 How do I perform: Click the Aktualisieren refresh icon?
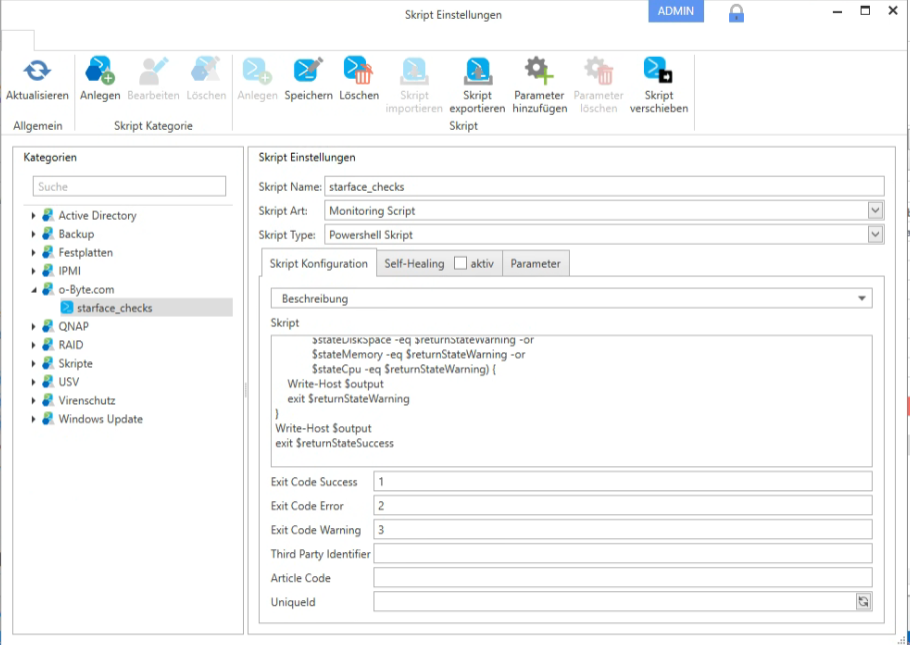[37, 71]
